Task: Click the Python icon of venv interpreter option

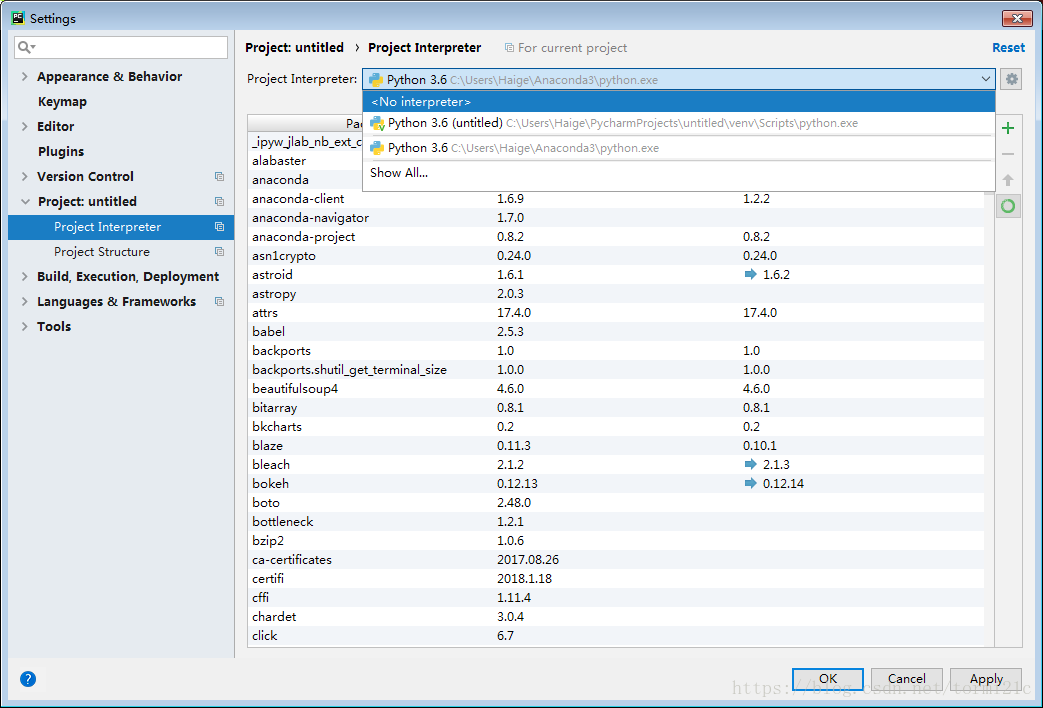Action: (x=377, y=123)
